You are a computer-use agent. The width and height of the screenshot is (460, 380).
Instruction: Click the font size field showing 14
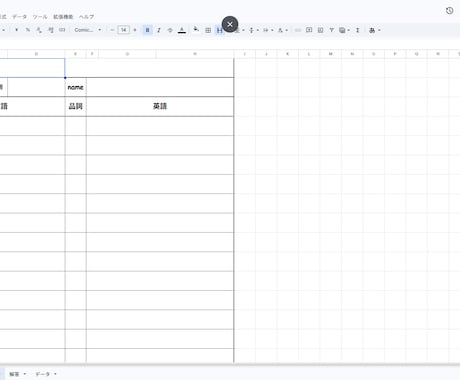coord(123,30)
